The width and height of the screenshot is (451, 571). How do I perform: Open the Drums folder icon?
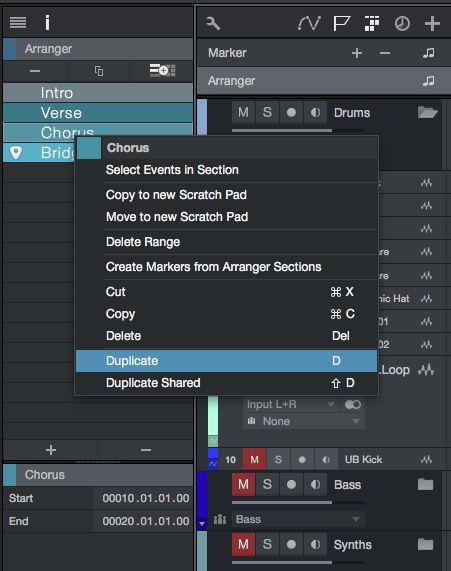[x=427, y=112]
